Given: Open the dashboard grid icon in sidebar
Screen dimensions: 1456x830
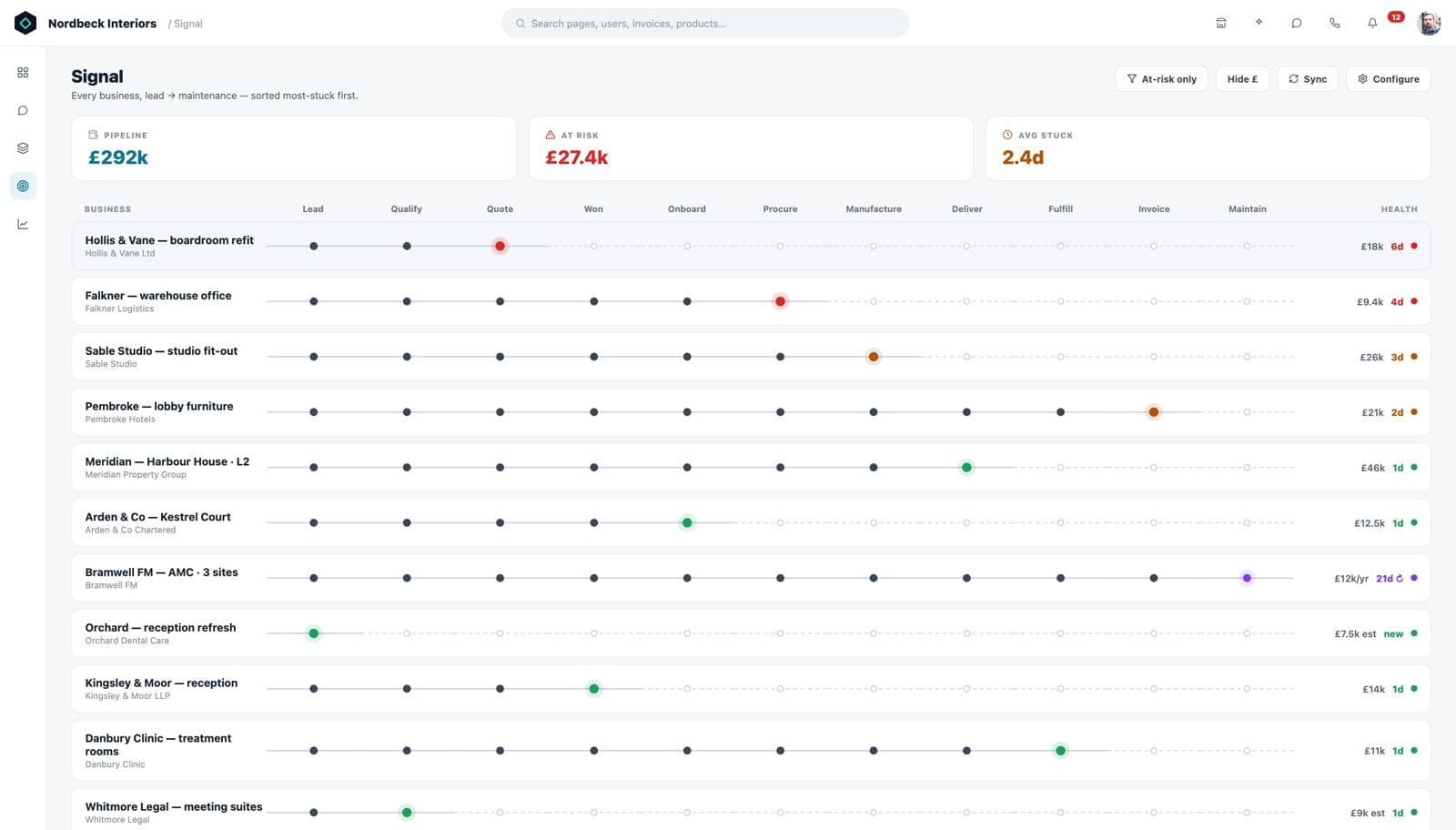Looking at the screenshot, I should [x=23, y=72].
